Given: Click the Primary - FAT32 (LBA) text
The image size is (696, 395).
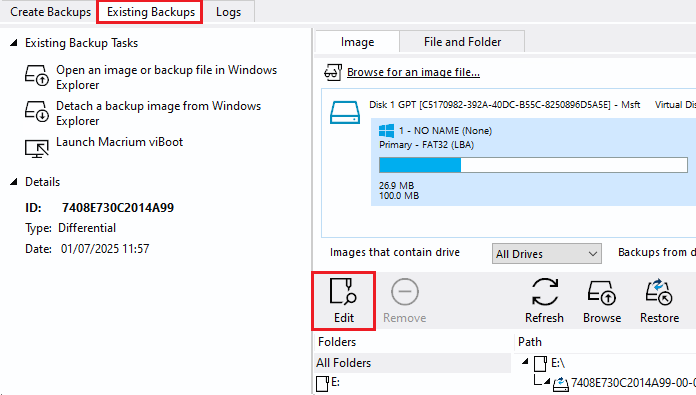Looking at the screenshot, I should (426, 145).
